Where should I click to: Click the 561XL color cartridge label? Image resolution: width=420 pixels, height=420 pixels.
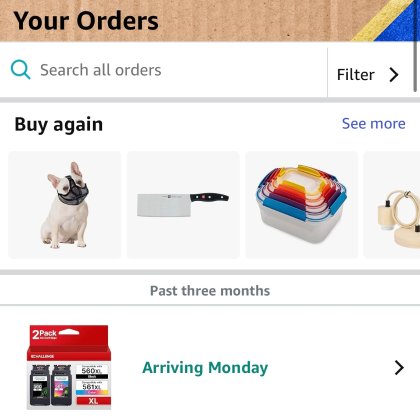[x=92, y=388]
